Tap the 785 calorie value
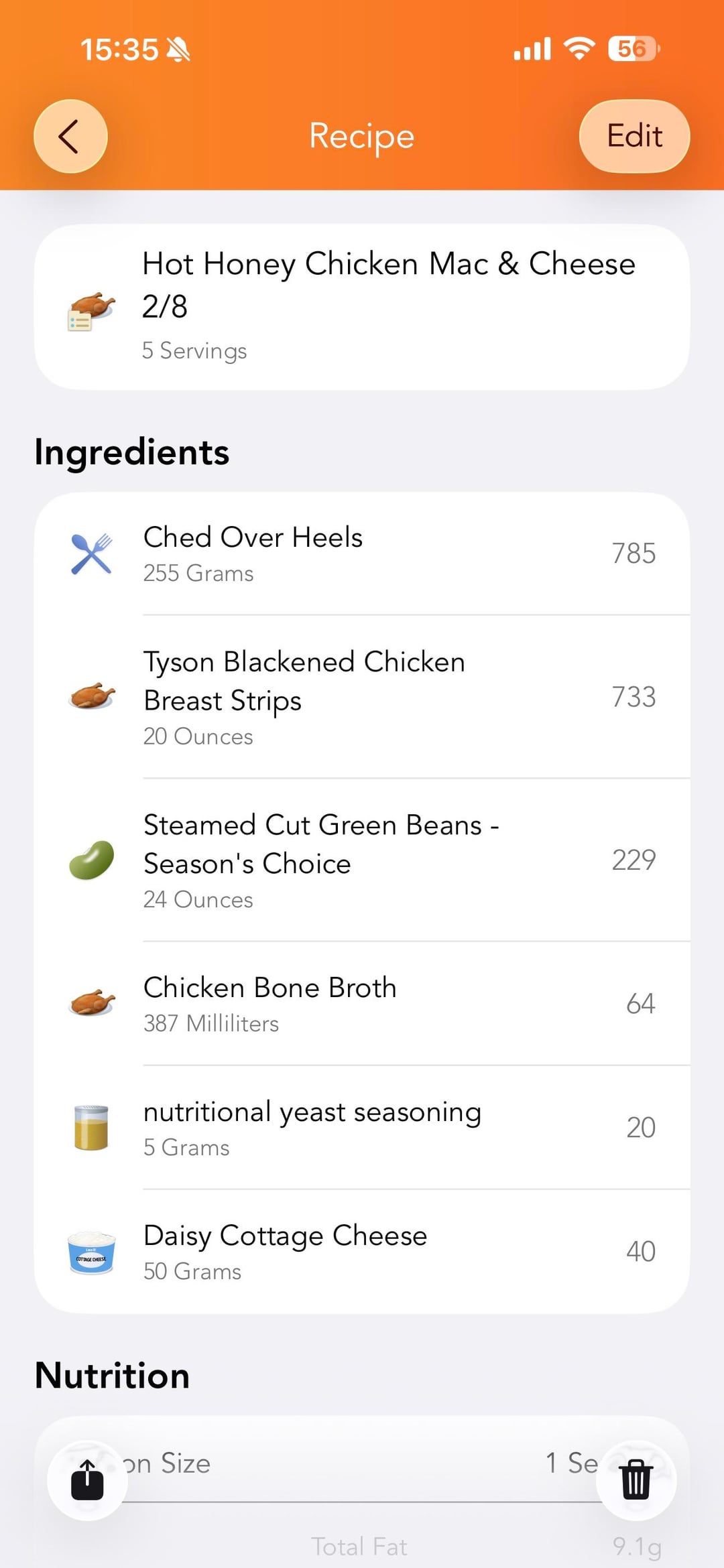Screen dimensions: 724x1568 tap(633, 553)
